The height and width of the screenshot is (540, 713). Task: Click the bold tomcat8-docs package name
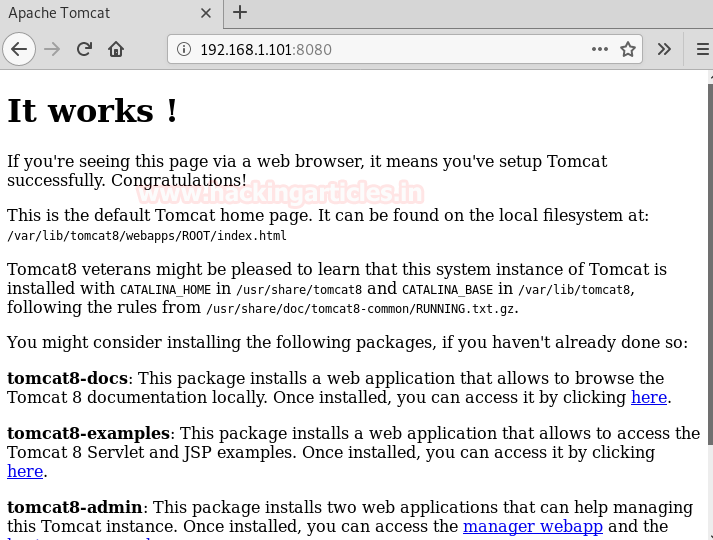click(x=67, y=378)
